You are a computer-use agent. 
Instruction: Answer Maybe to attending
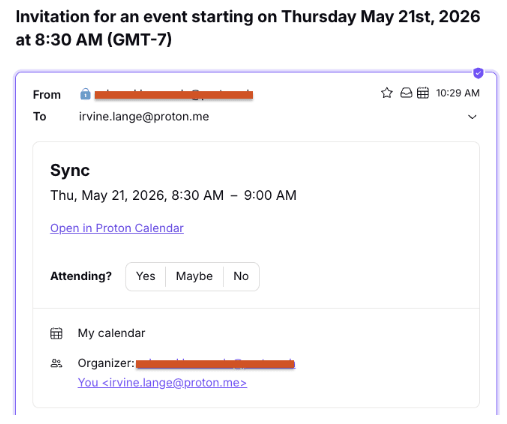point(194,276)
